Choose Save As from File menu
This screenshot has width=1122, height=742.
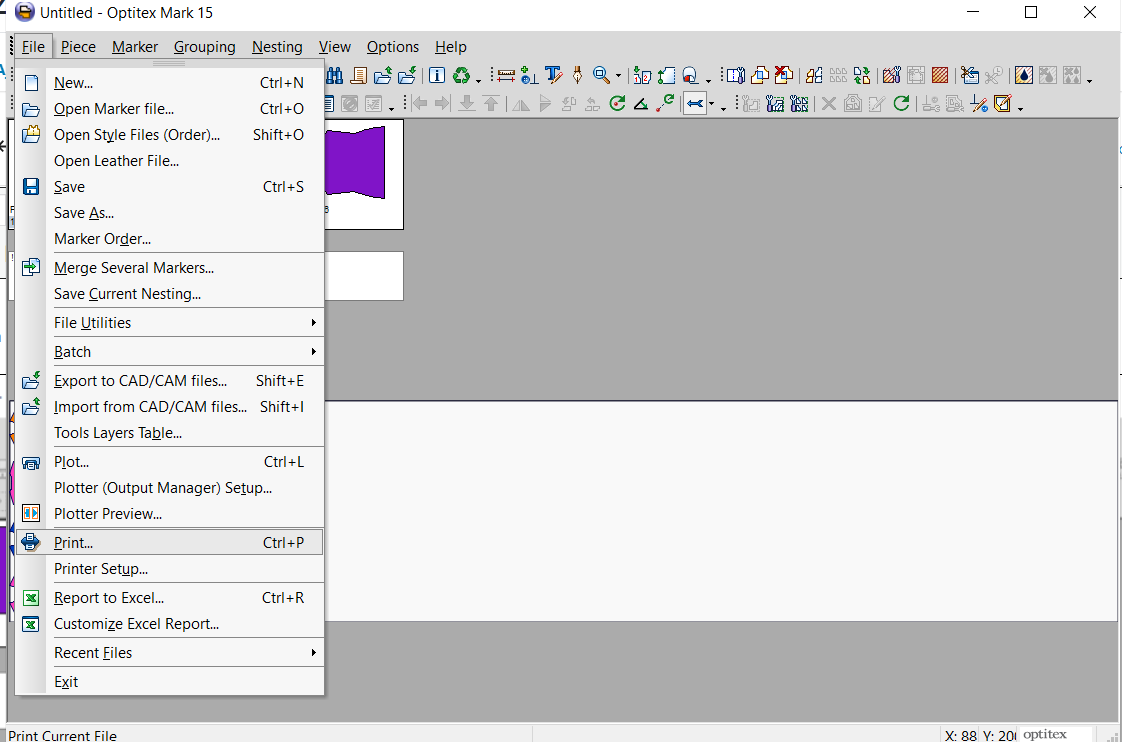(x=170, y=213)
